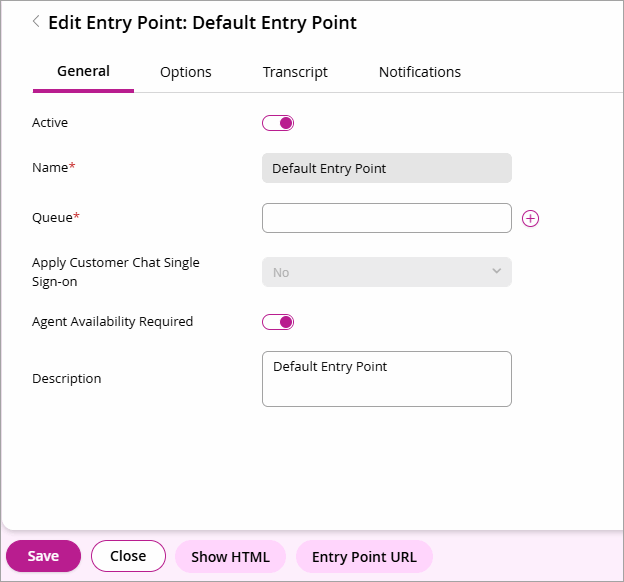Switch to the General tab
The height and width of the screenshot is (582, 624).
tap(83, 72)
